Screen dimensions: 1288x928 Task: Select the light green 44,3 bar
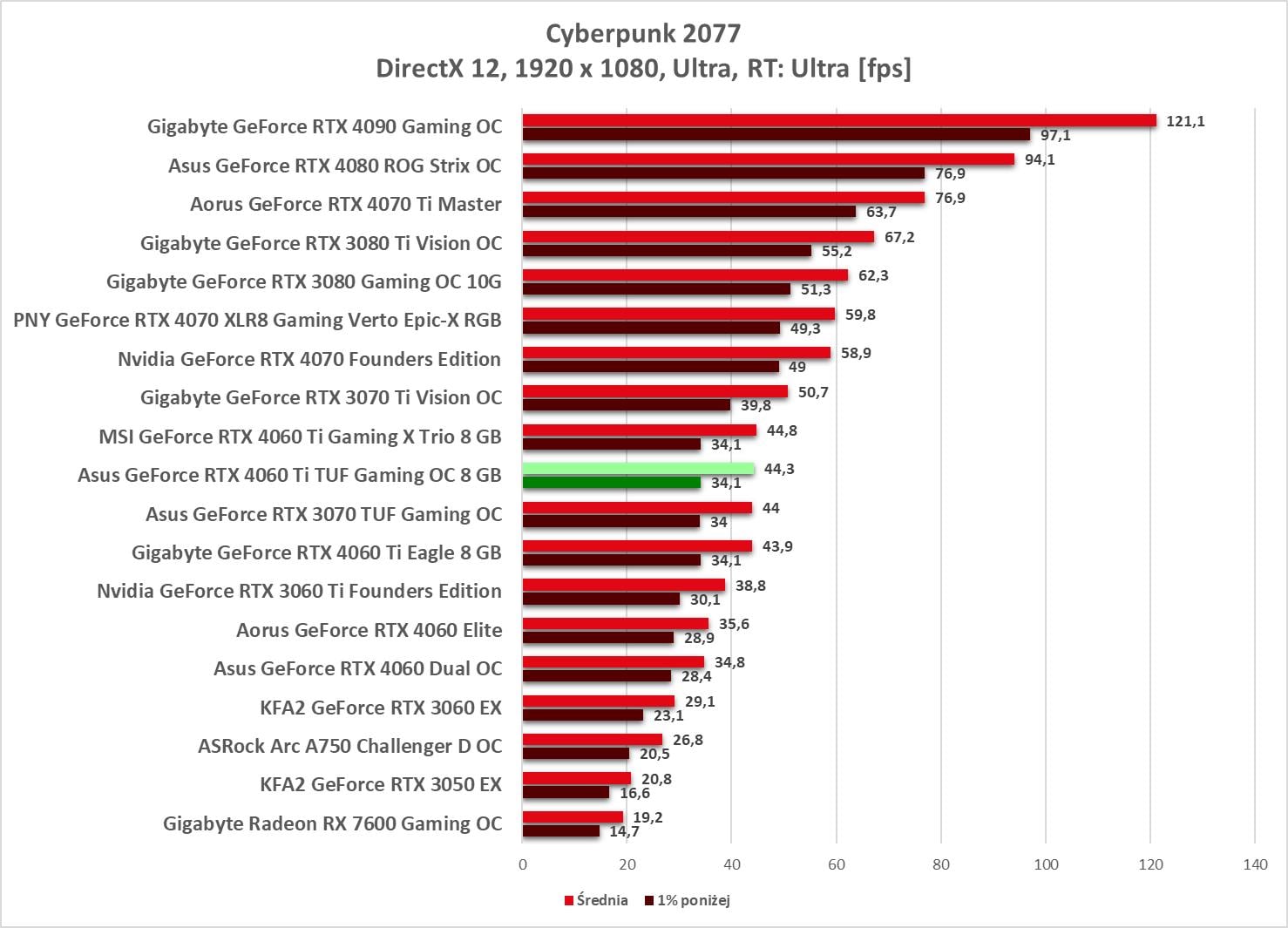638,469
